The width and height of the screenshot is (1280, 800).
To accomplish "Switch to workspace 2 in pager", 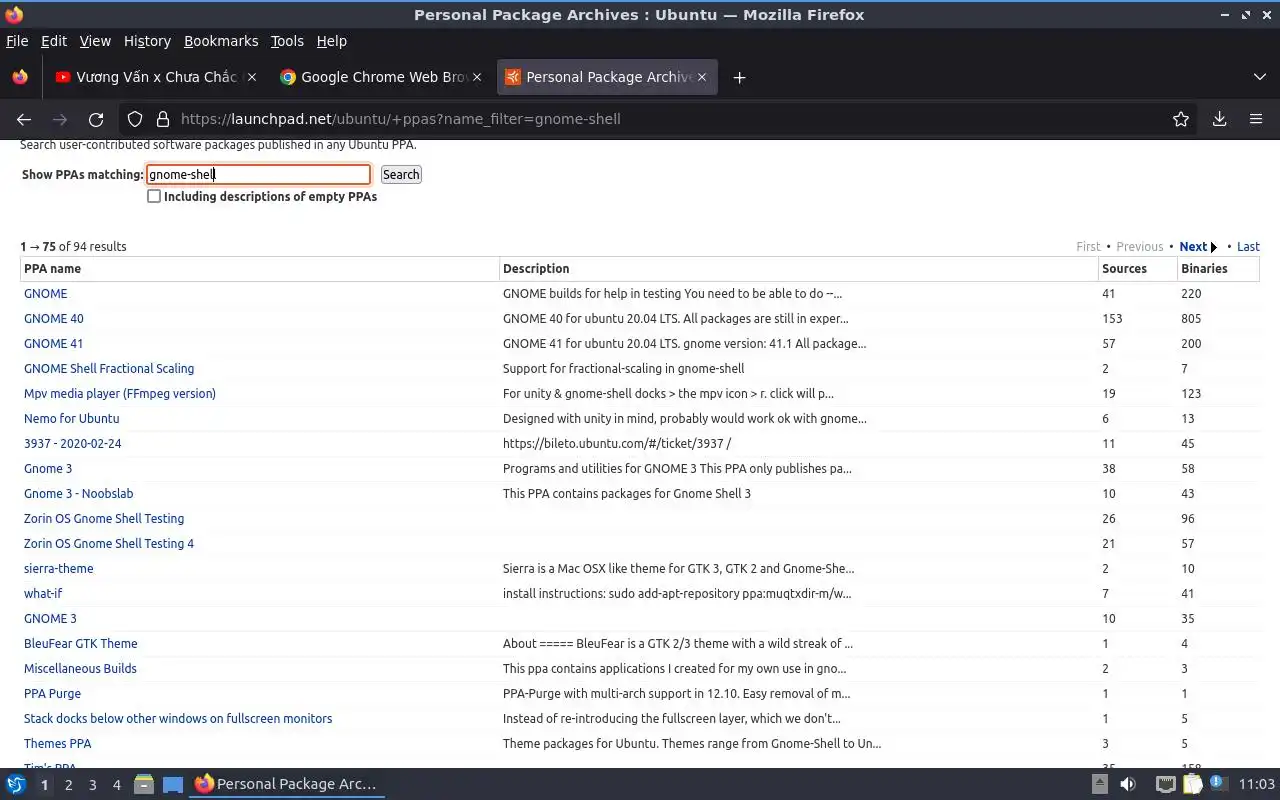I will pyautogui.click(x=68, y=785).
